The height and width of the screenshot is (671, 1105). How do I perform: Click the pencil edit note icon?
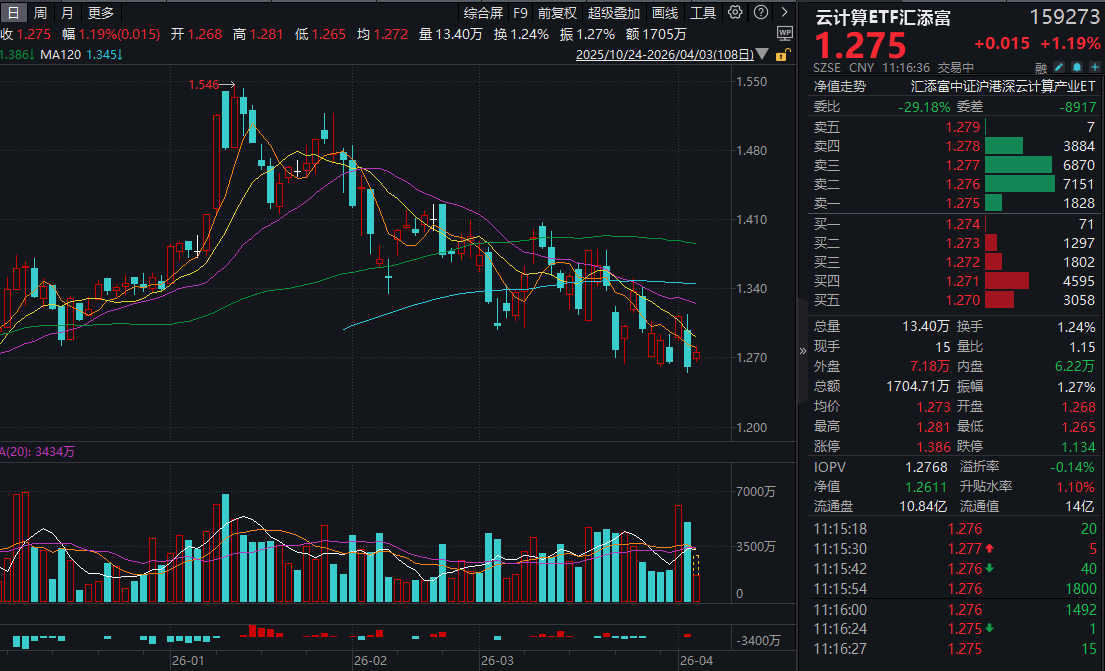tap(1058, 65)
